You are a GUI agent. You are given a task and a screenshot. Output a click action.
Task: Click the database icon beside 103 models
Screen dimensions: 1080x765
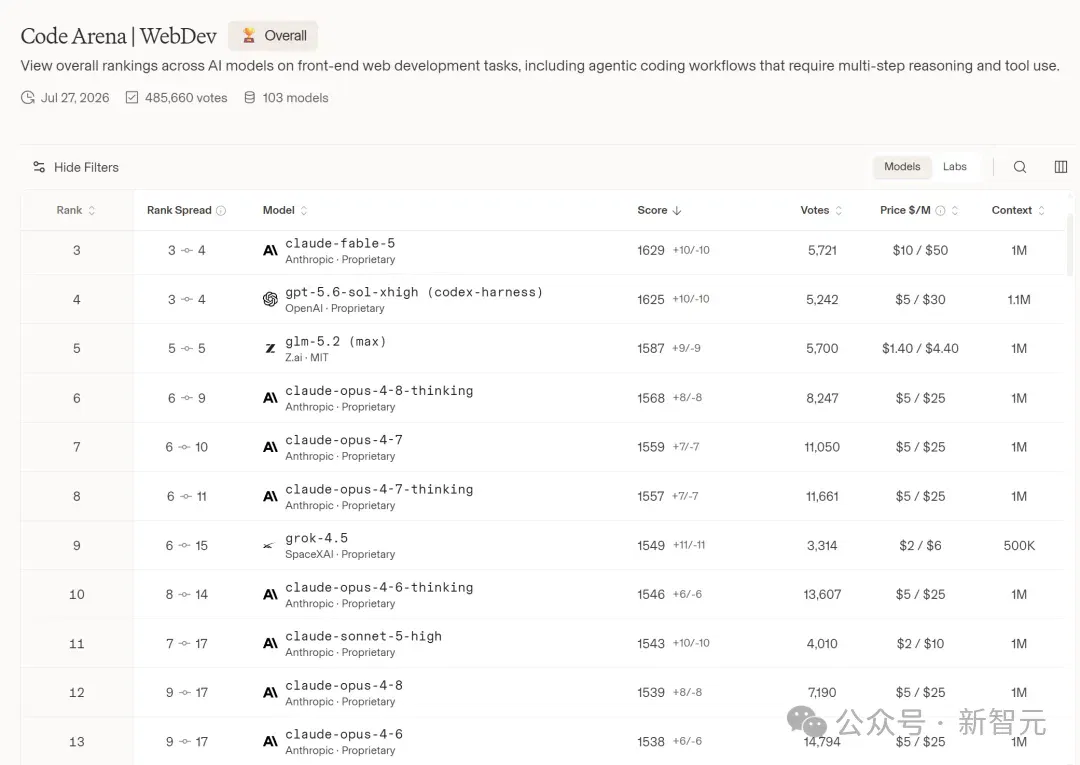point(250,98)
